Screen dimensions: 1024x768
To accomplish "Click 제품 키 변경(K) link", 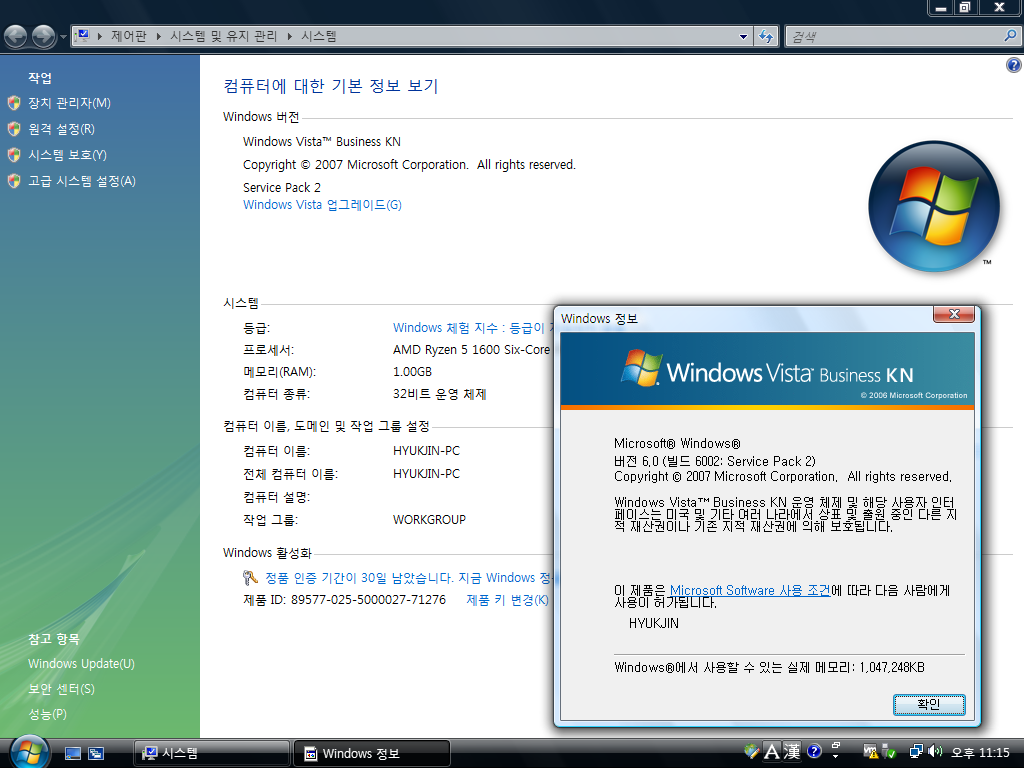I will [x=507, y=600].
